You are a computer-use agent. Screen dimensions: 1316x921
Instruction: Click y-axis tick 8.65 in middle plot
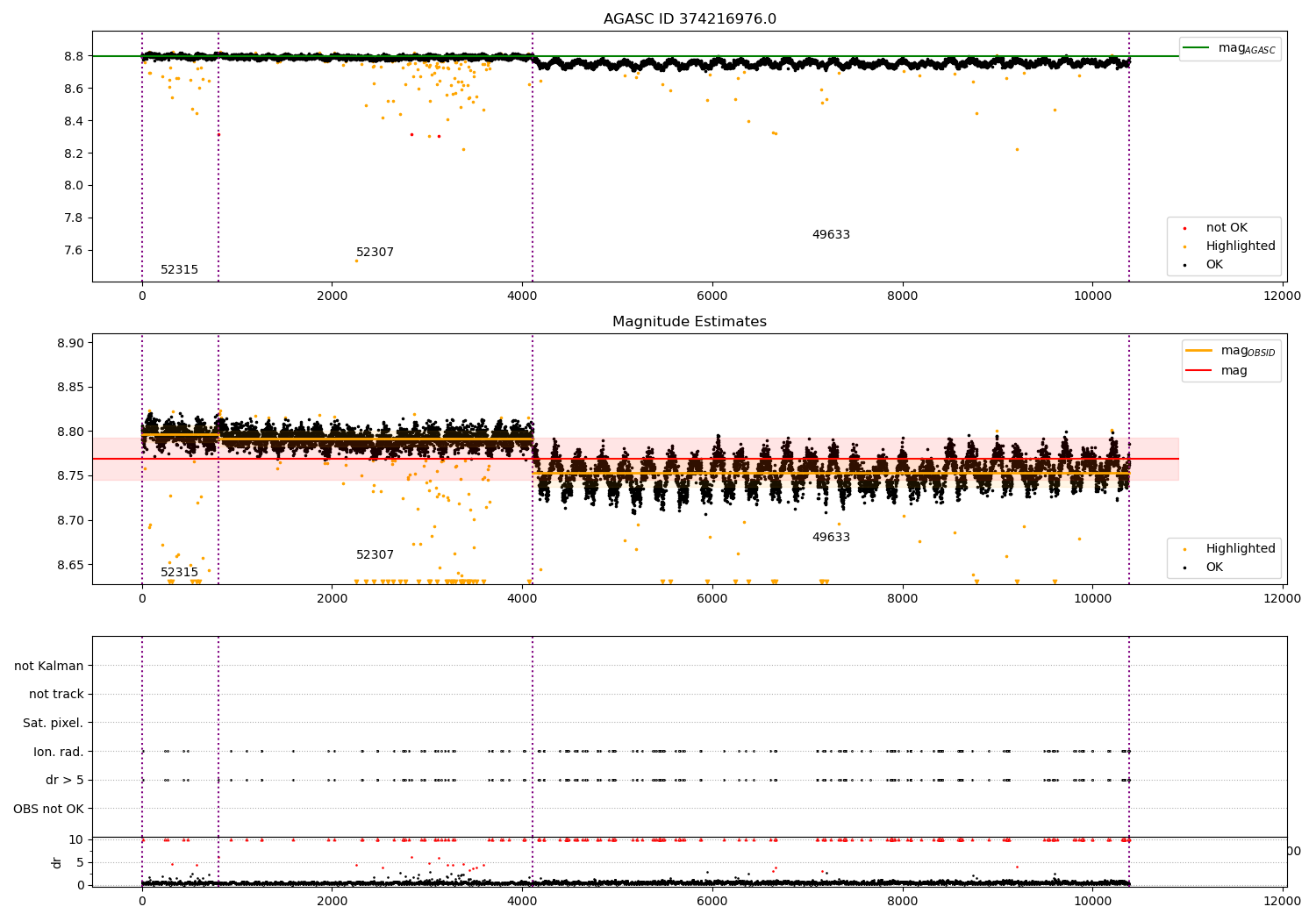pos(69,564)
